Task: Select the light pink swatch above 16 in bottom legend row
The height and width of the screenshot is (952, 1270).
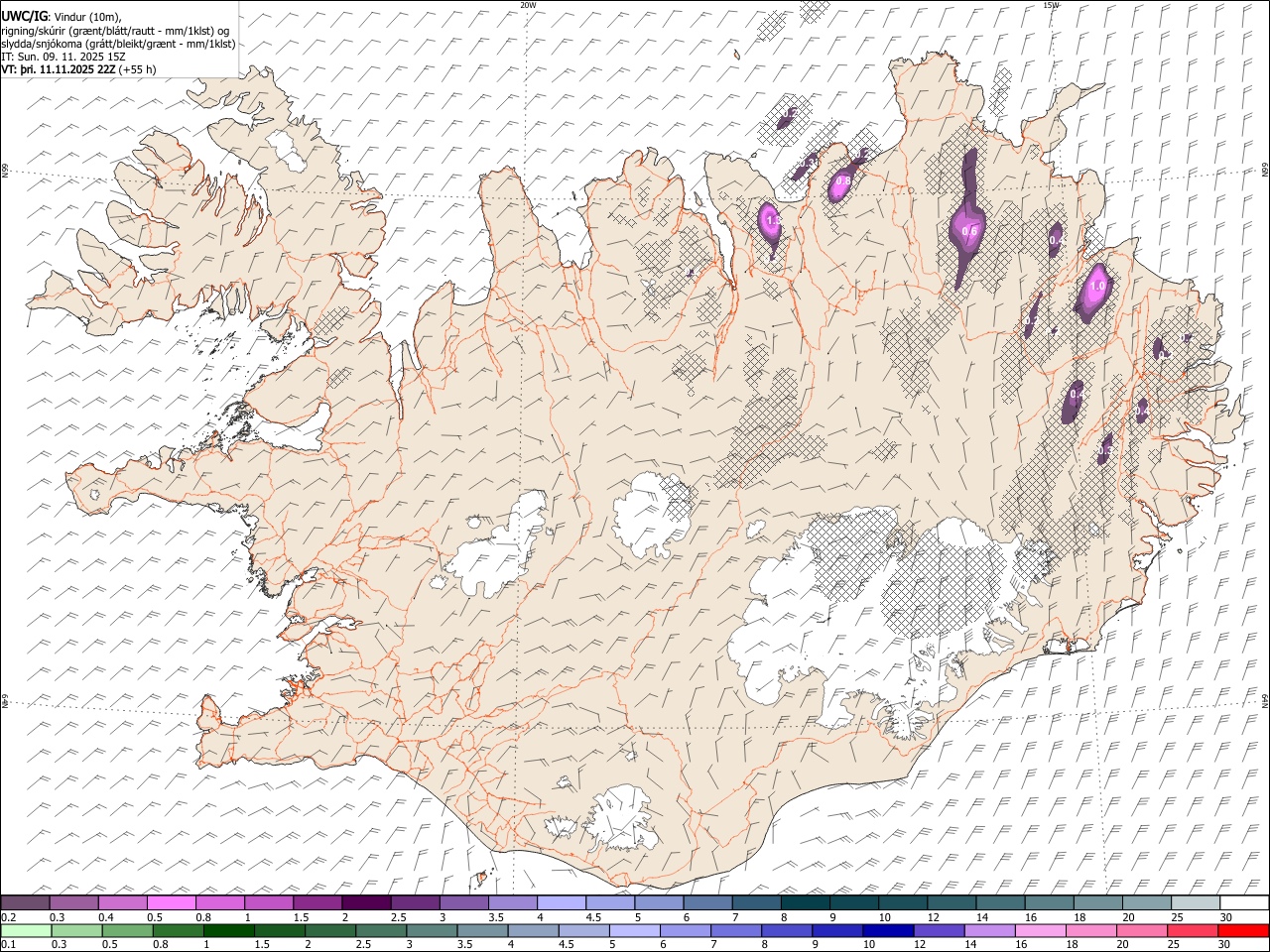Action: click(1041, 930)
